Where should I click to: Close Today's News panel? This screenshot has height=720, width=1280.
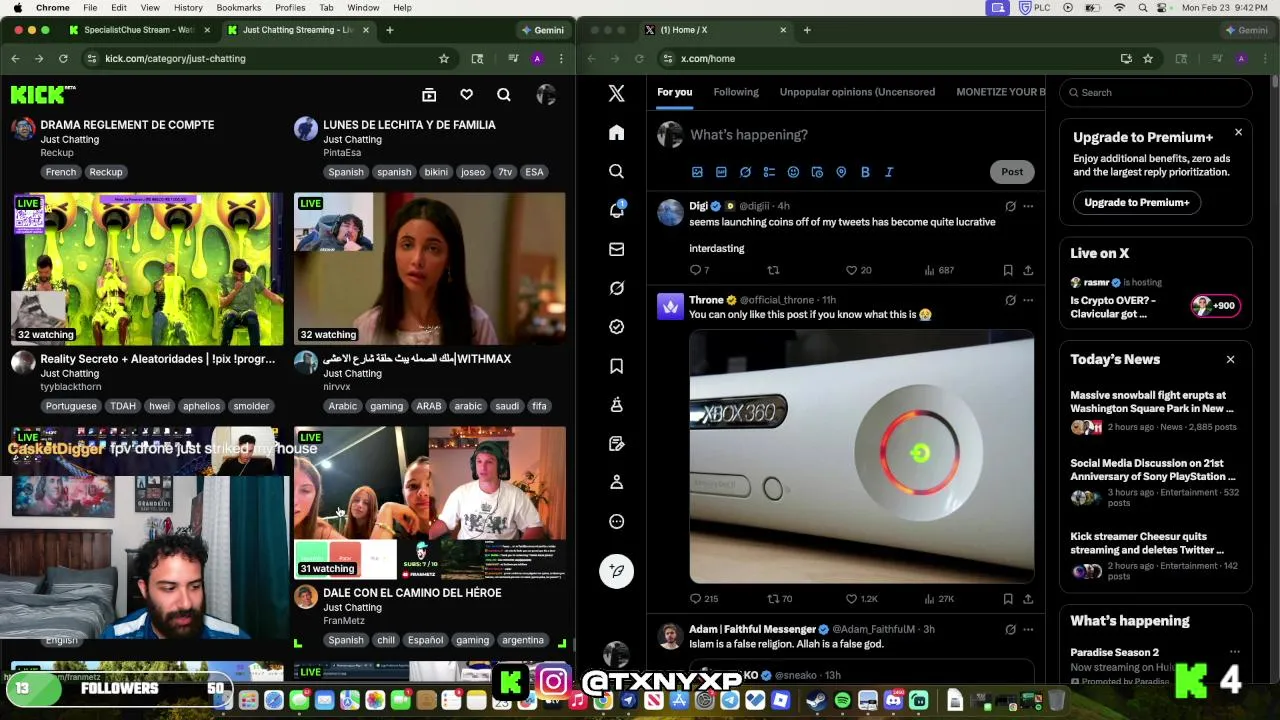coord(1230,359)
